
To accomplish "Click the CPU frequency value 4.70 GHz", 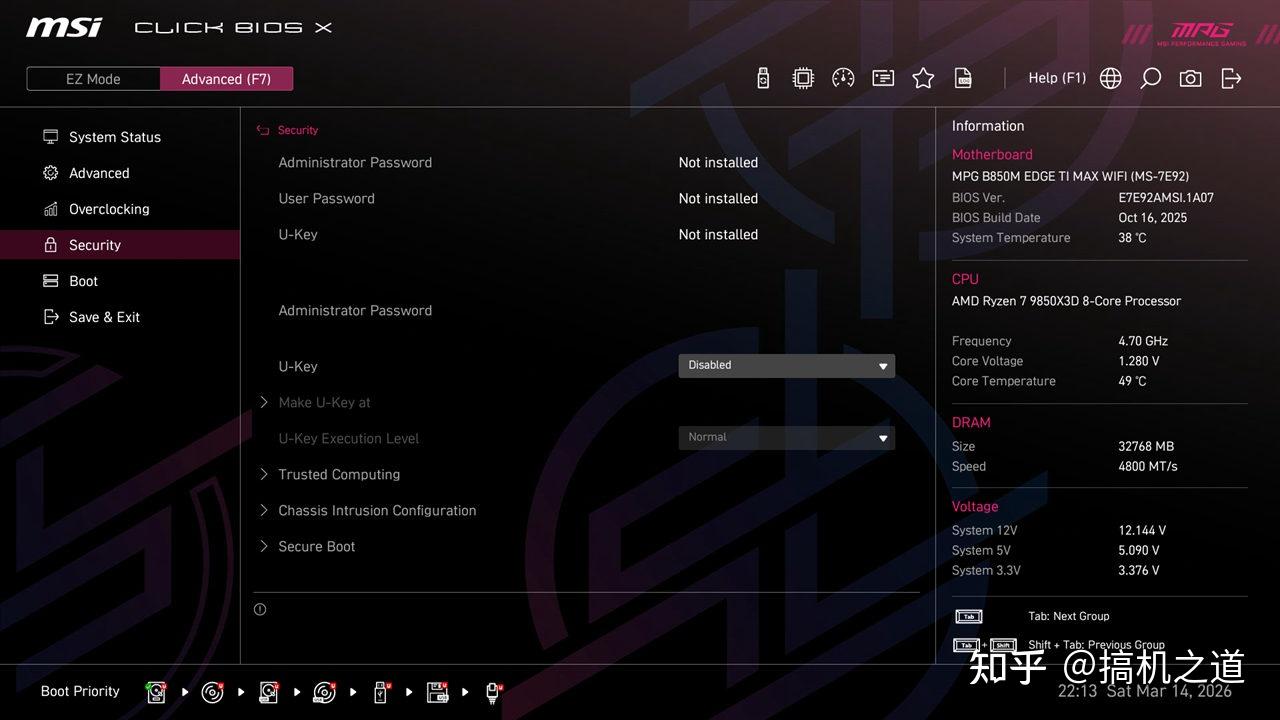I will point(1143,341).
